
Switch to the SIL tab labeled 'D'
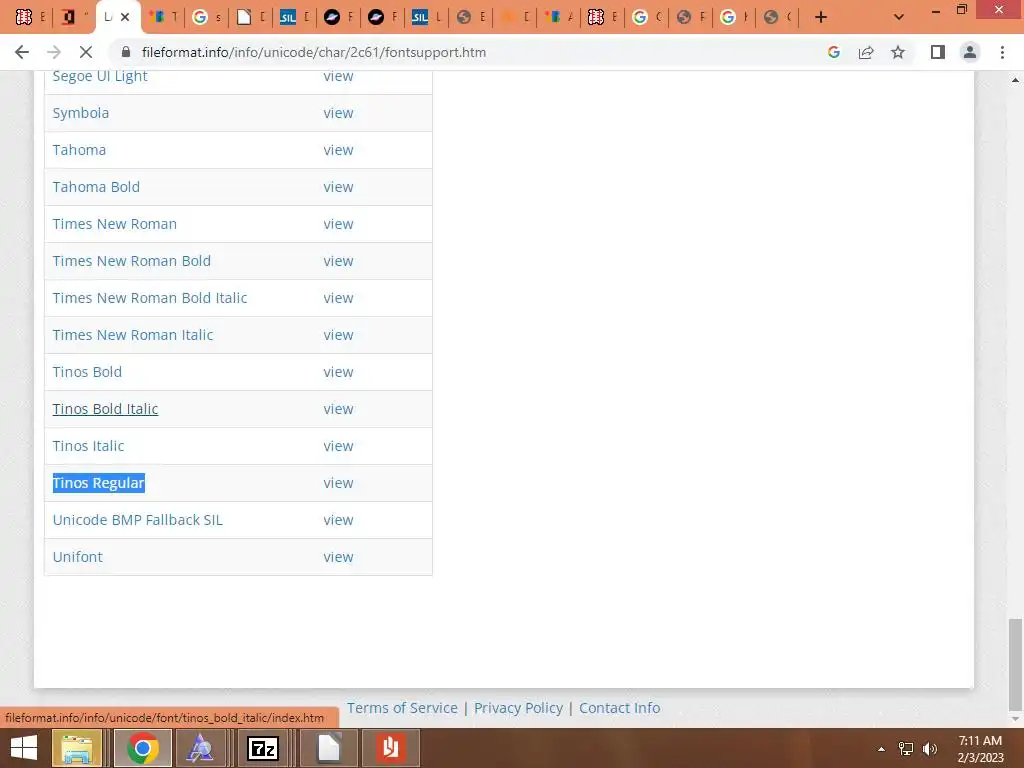pos(295,17)
